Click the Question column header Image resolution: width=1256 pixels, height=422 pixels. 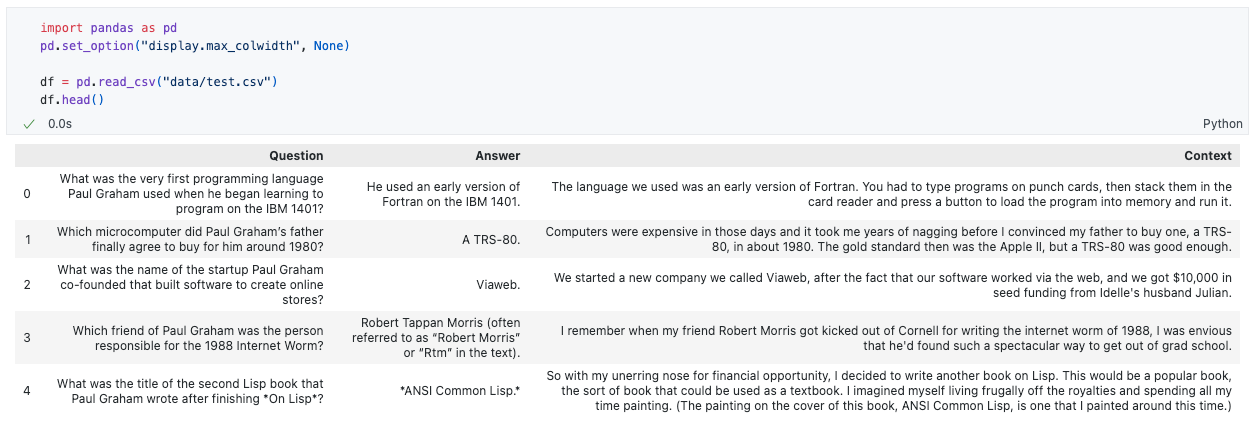296,155
